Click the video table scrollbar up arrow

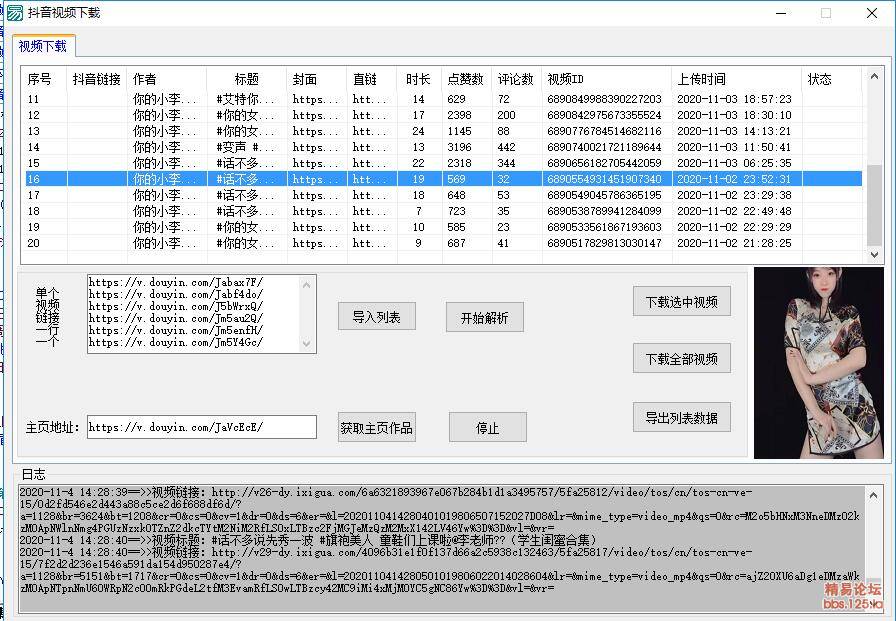[874, 76]
